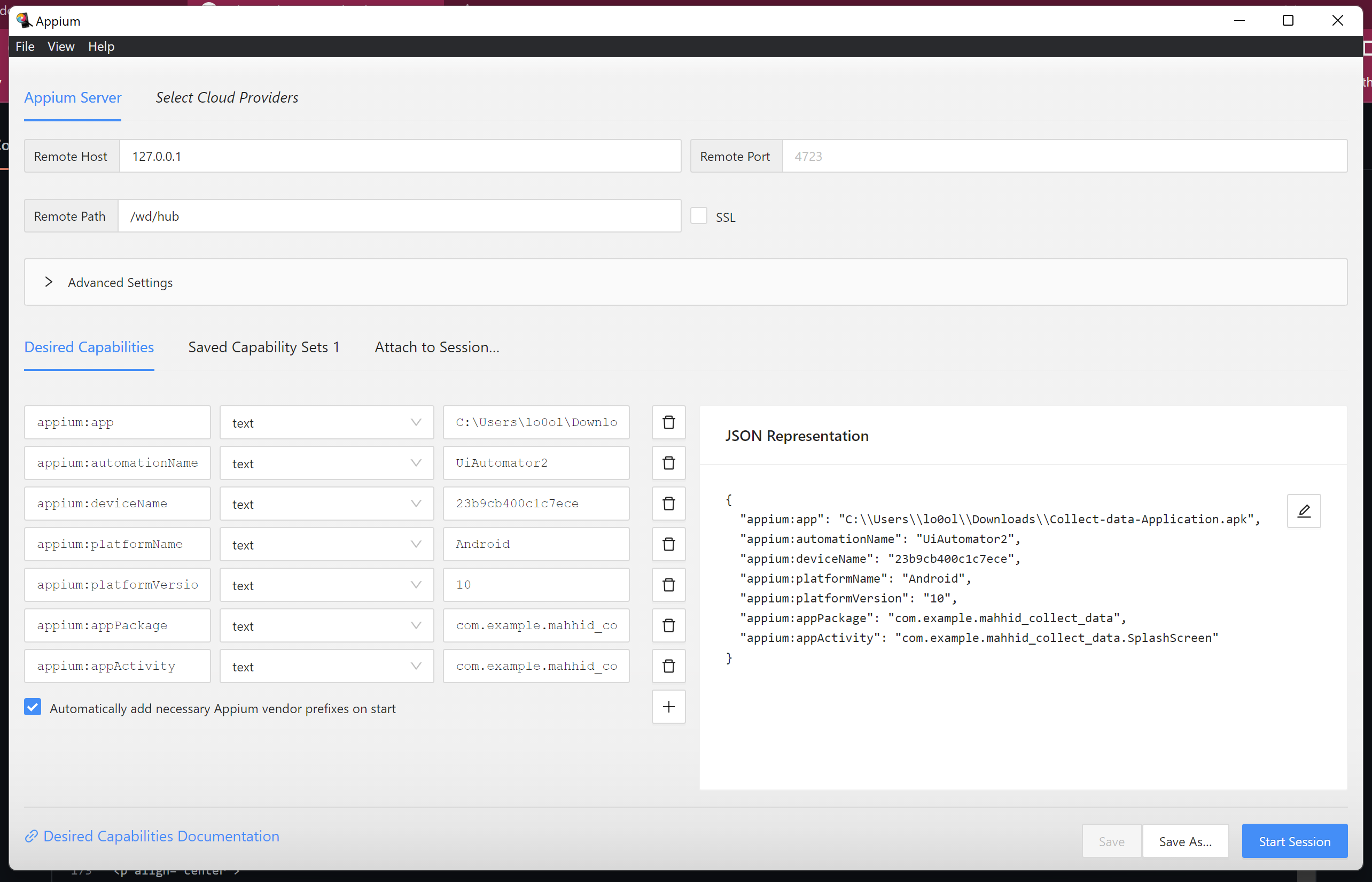The height and width of the screenshot is (882, 1372).
Task: Add a new capability with the plus icon
Action: (668, 707)
